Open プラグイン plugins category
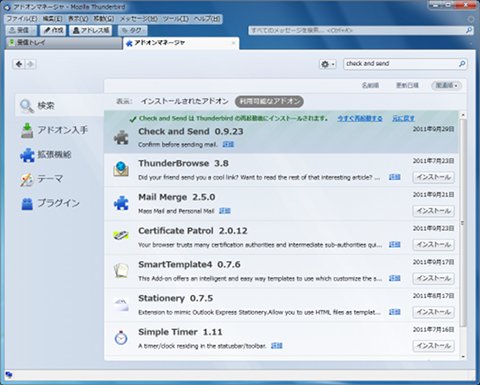The height and width of the screenshot is (385, 480). (x=59, y=203)
